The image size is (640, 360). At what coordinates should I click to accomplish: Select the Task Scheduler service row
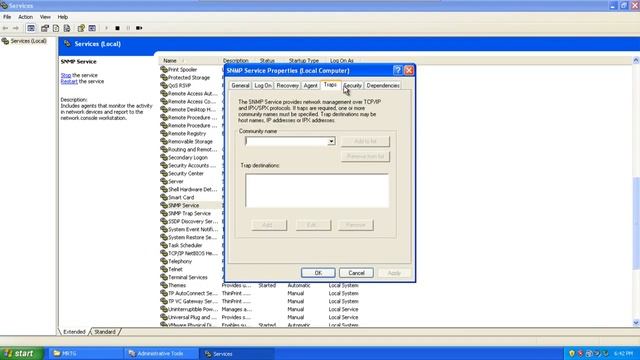pos(185,245)
